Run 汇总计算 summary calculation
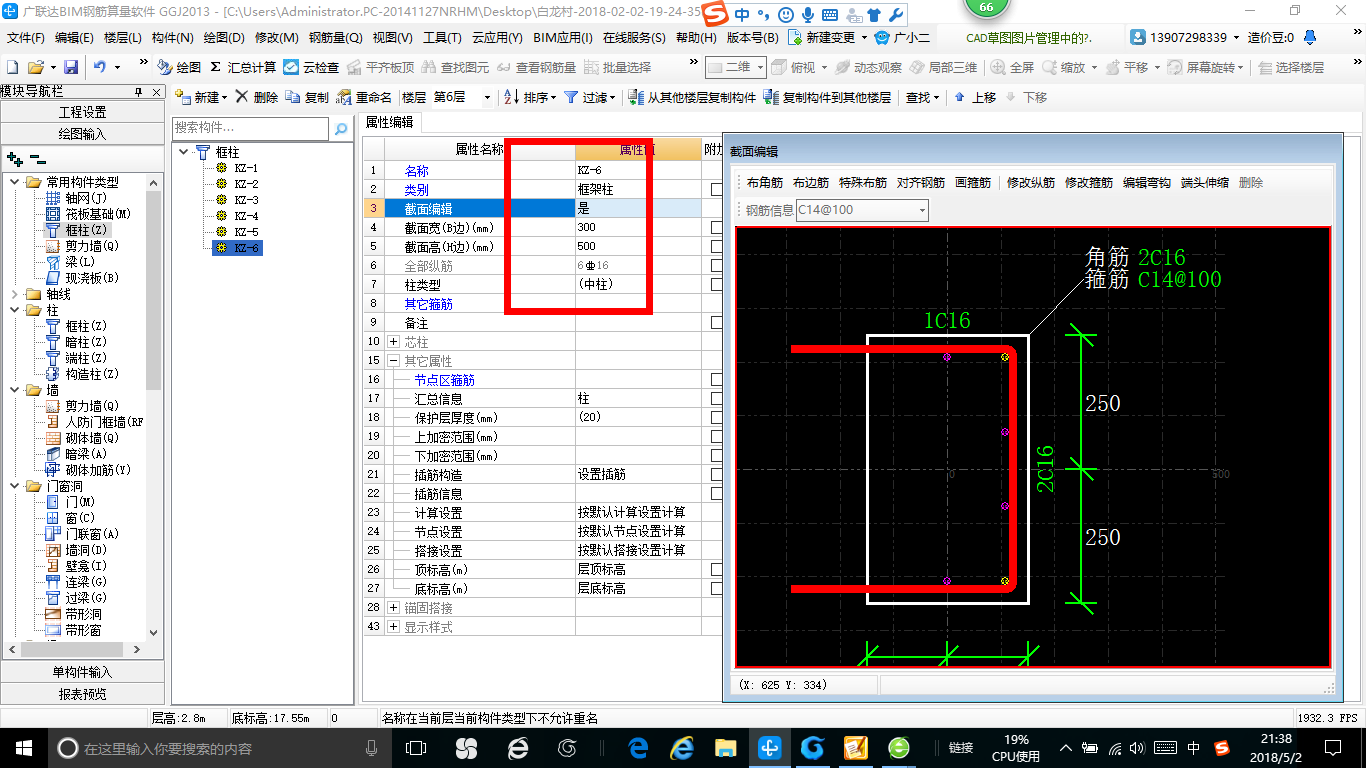The image size is (1366, 768). click(x=243, y=67)
